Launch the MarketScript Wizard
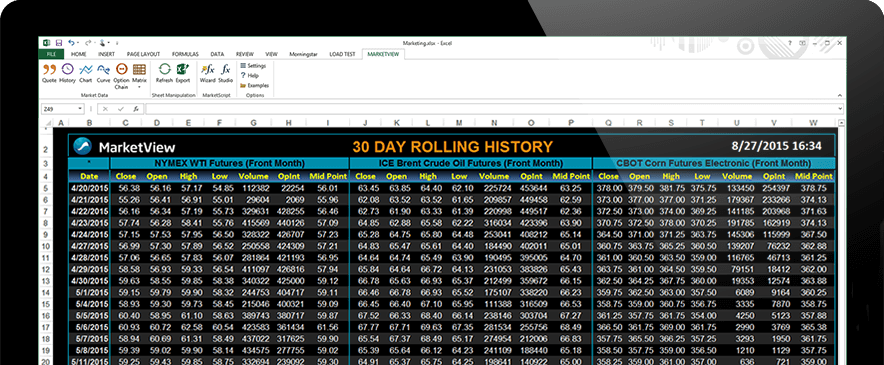This screenshot has height=365, width=884. coord(207,73)
